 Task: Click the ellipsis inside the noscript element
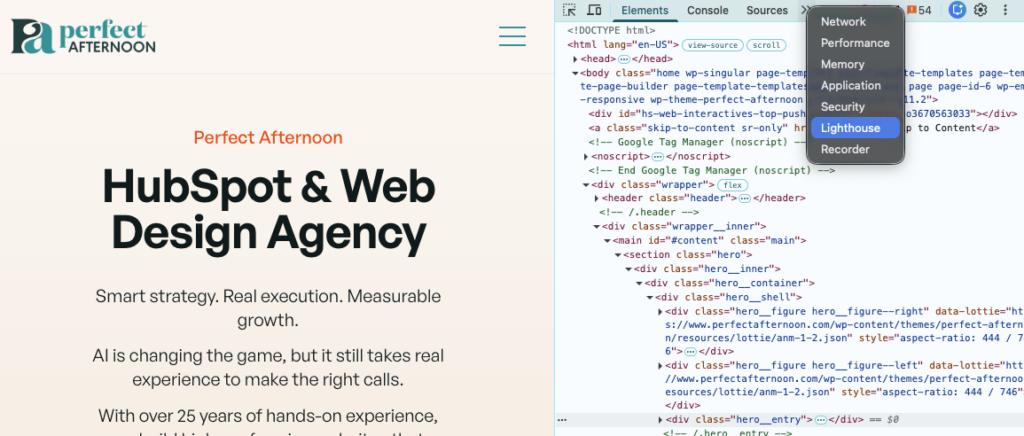coord(658,157)
